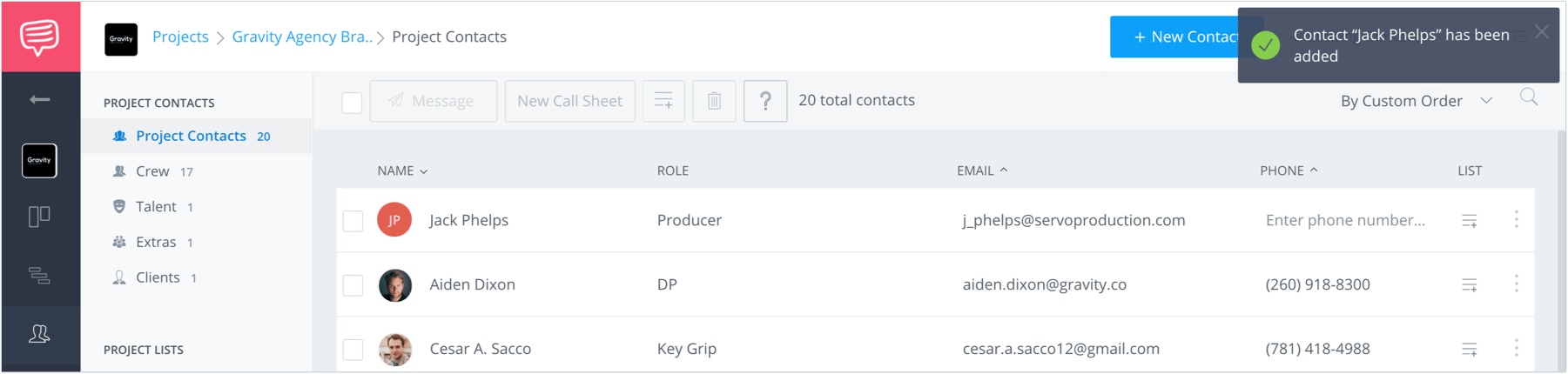Viewport: 1568px width, 374px height.
Task: Open the schedule timeline icon in sidebar
Action: (x=39, y=276)
